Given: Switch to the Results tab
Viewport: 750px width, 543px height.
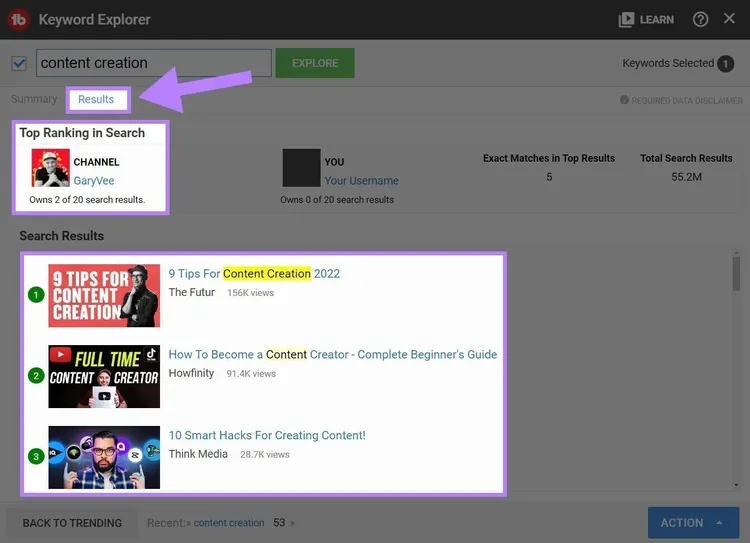Looking at the screenshot, I should tap(96, 100).
